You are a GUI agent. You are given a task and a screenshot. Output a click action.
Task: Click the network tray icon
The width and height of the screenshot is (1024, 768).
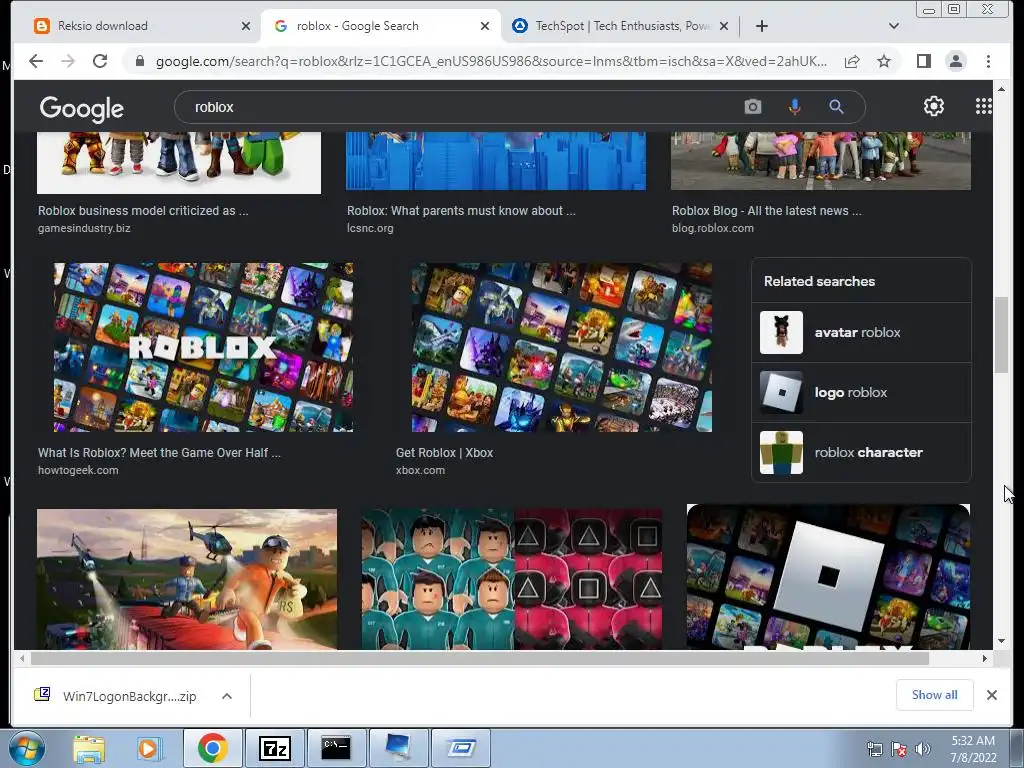tap(874, 749)
